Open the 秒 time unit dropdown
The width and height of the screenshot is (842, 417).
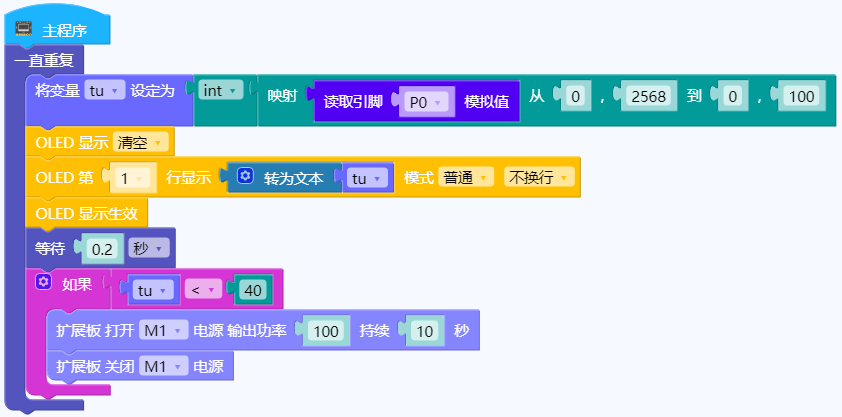147,248
